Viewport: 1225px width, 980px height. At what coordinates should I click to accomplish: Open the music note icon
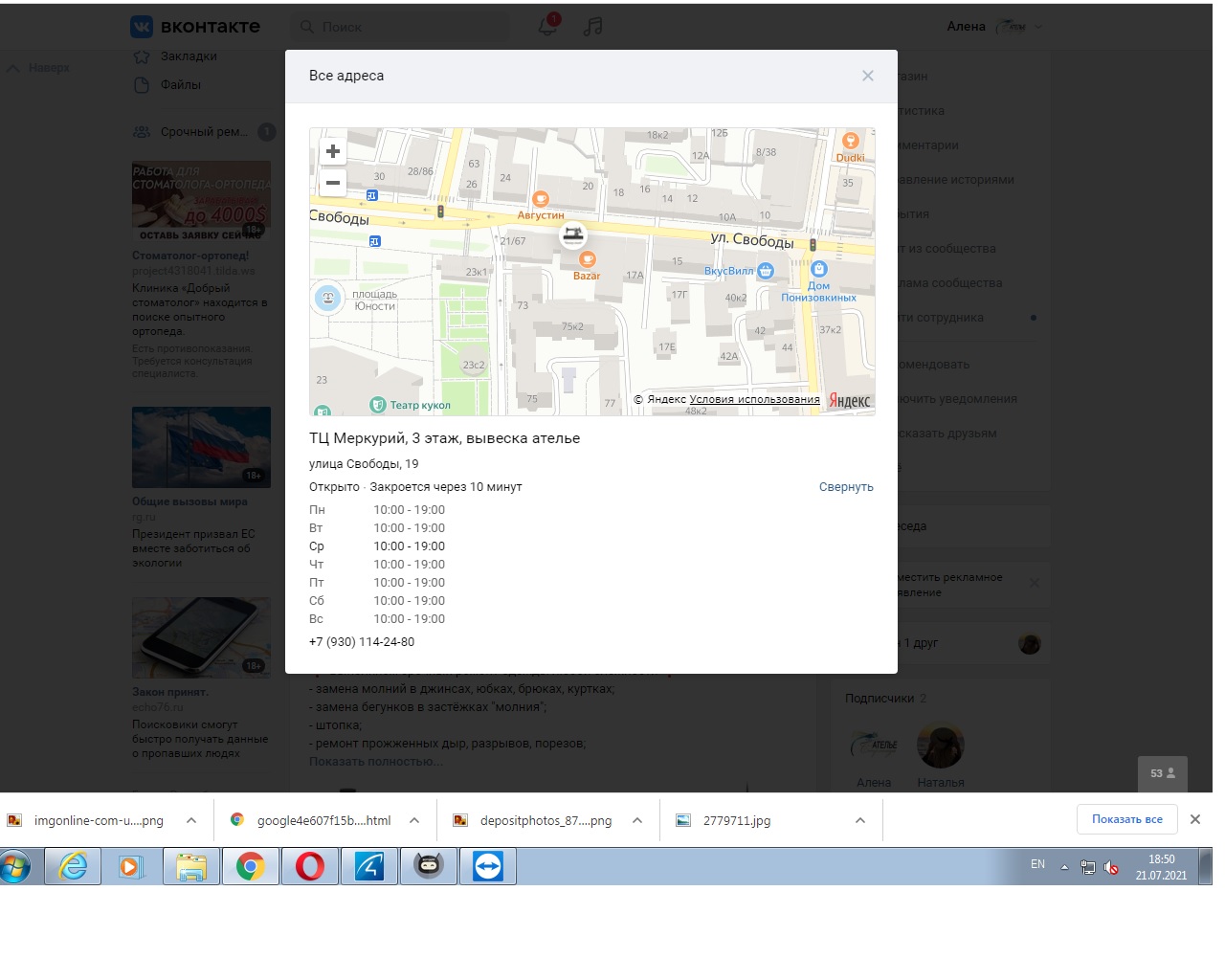point(593,26)
